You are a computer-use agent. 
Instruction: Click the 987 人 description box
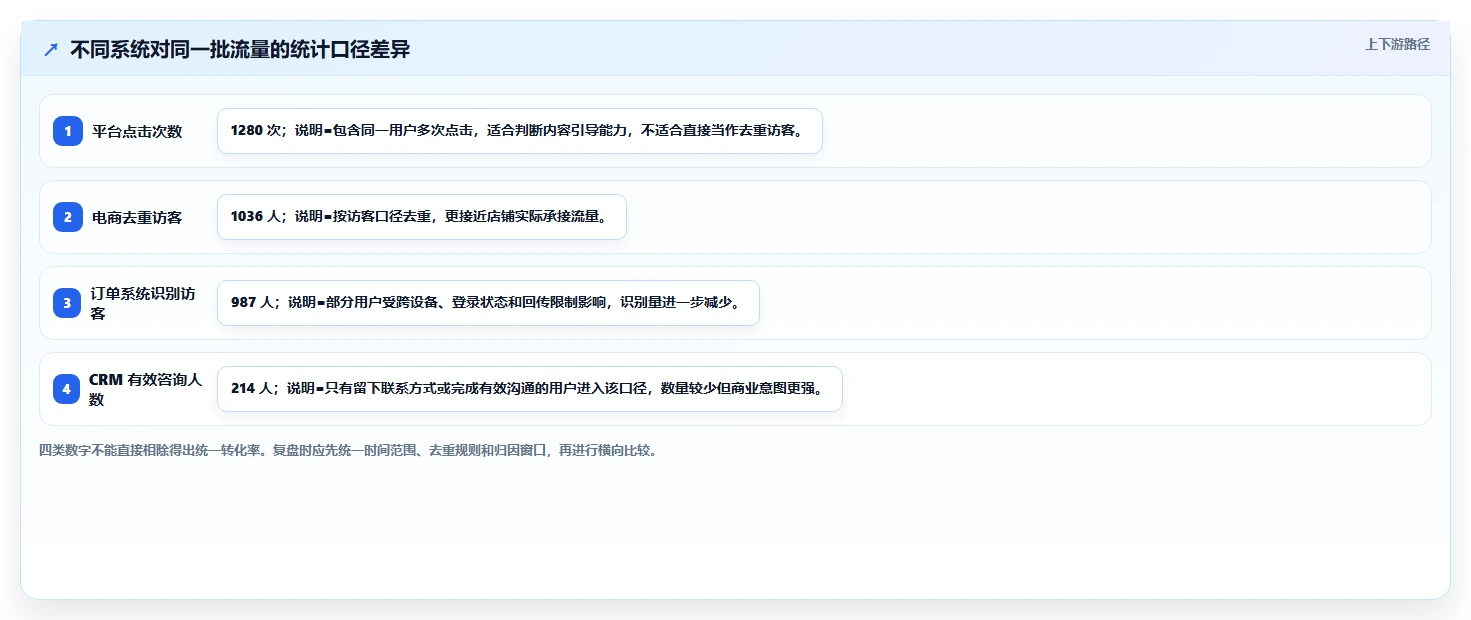tap(489, 303)
